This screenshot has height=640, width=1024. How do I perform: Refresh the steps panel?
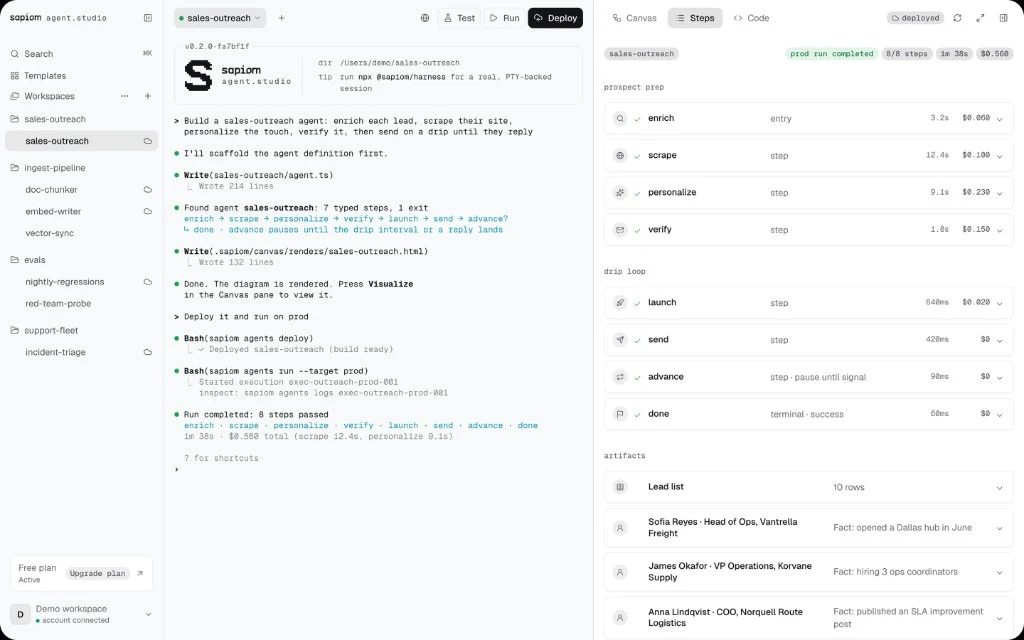pos(957,18)
